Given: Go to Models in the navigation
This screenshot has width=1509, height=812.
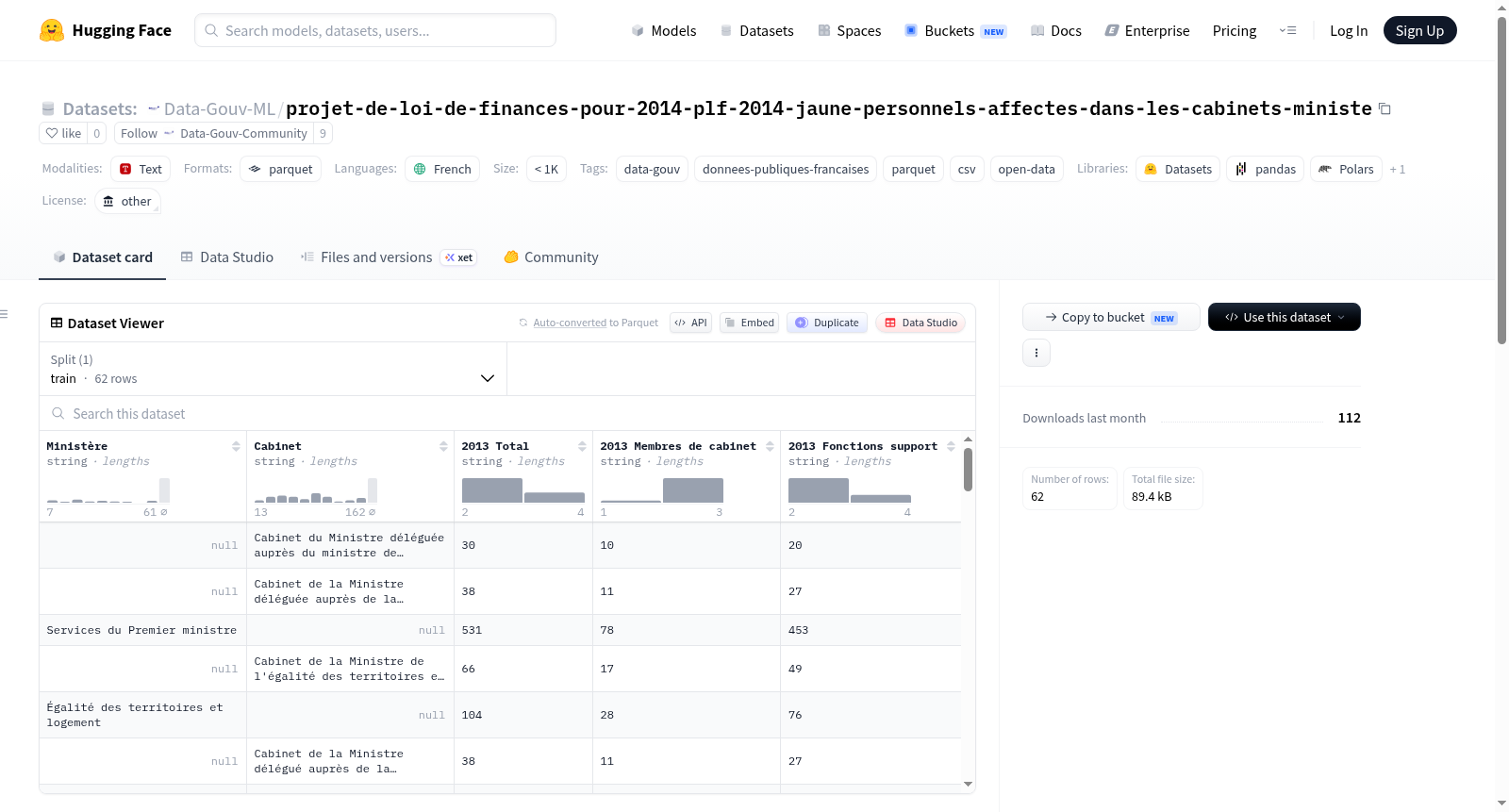Looking at the screenshot, I should coord(664,30).
